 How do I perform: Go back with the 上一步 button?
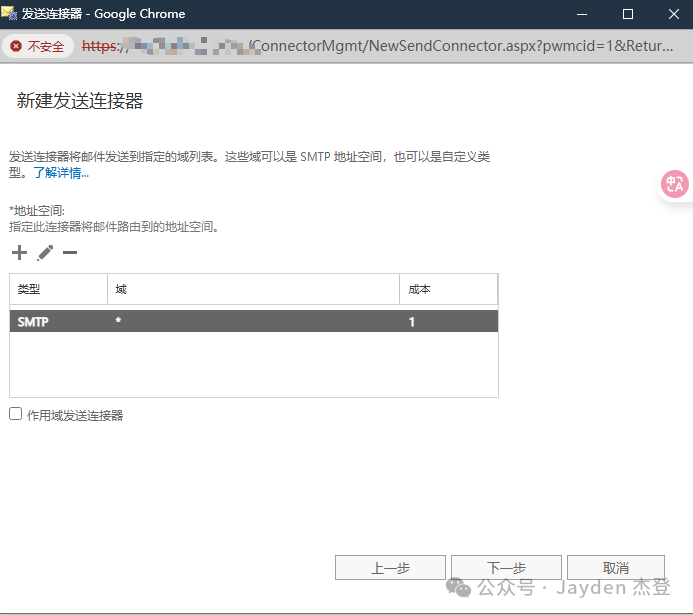click(390, 568)
